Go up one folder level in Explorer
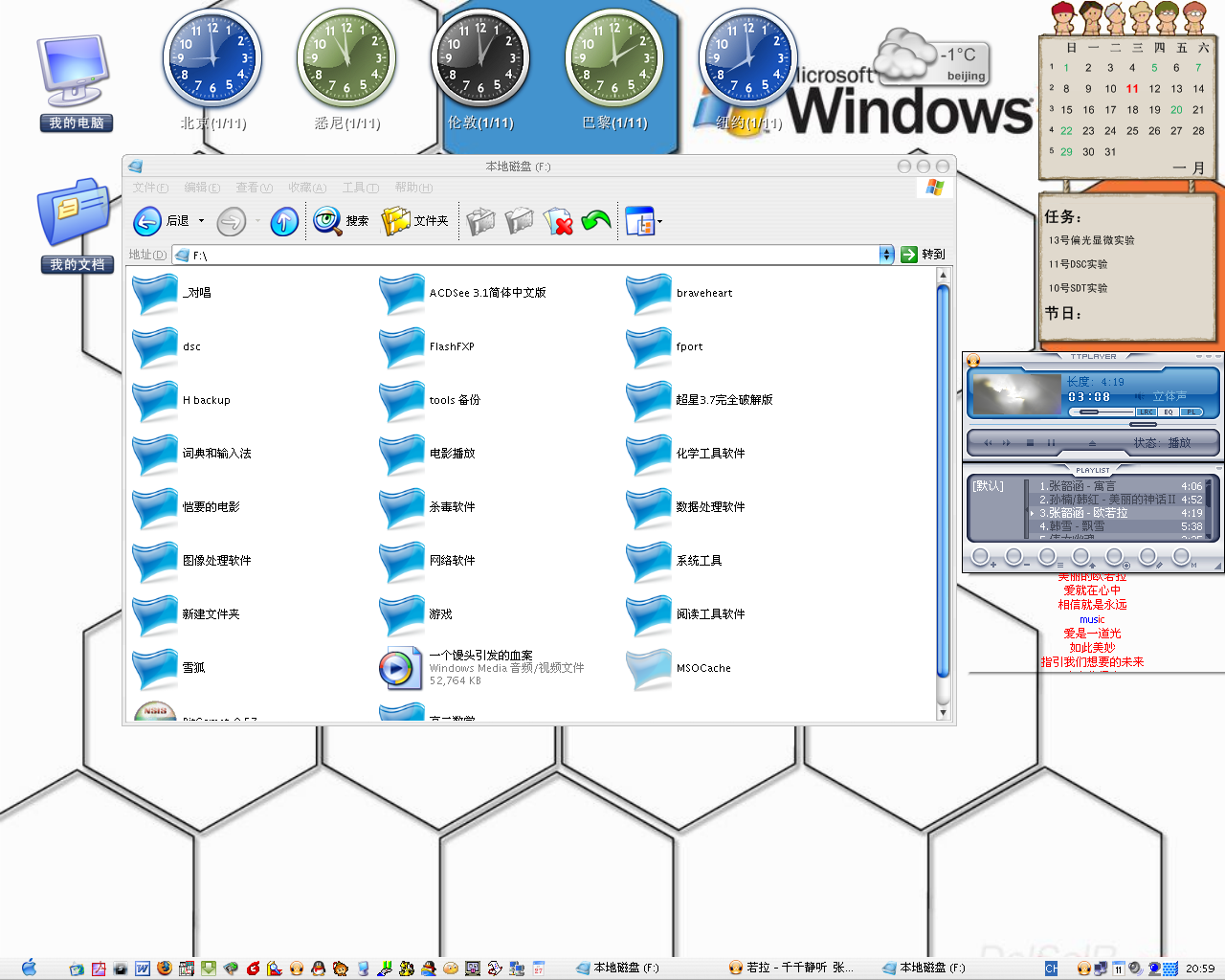 click(x=284, y=222)
